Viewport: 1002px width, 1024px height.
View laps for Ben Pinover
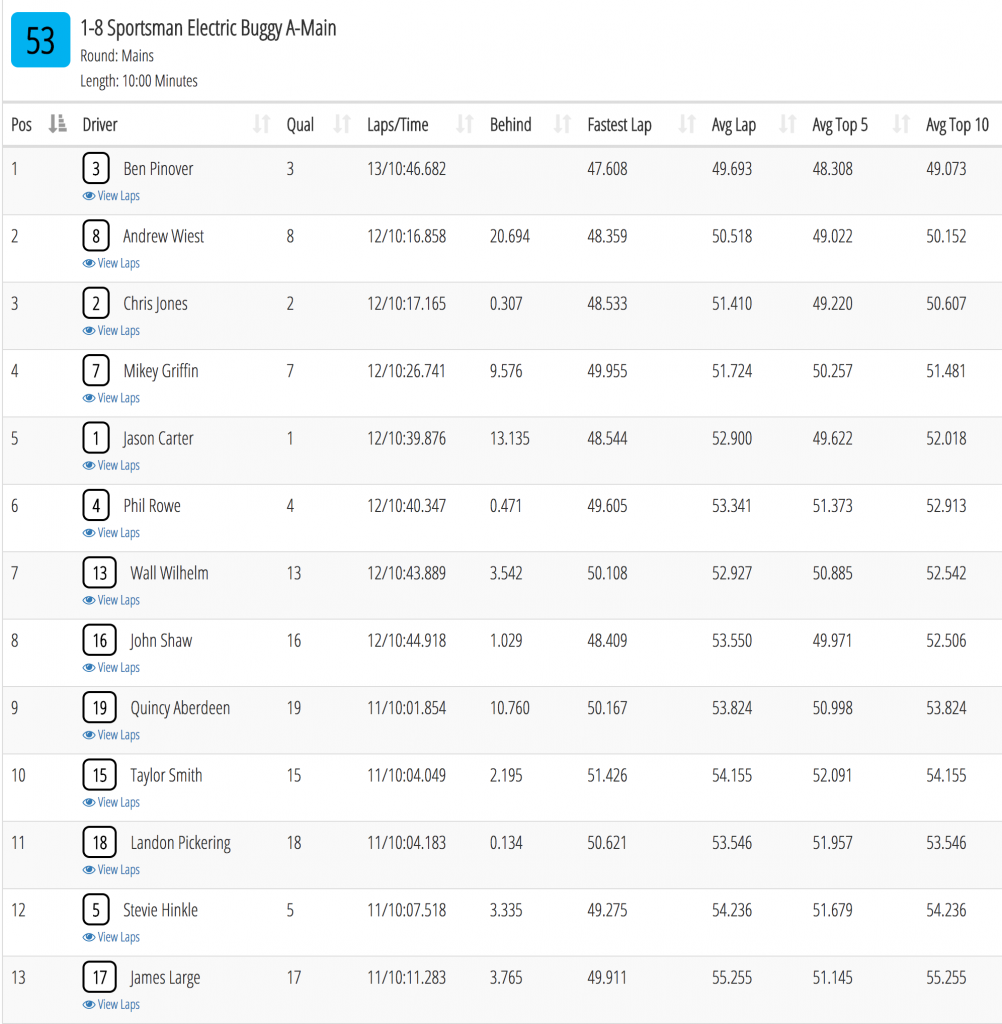coord(111,196)
